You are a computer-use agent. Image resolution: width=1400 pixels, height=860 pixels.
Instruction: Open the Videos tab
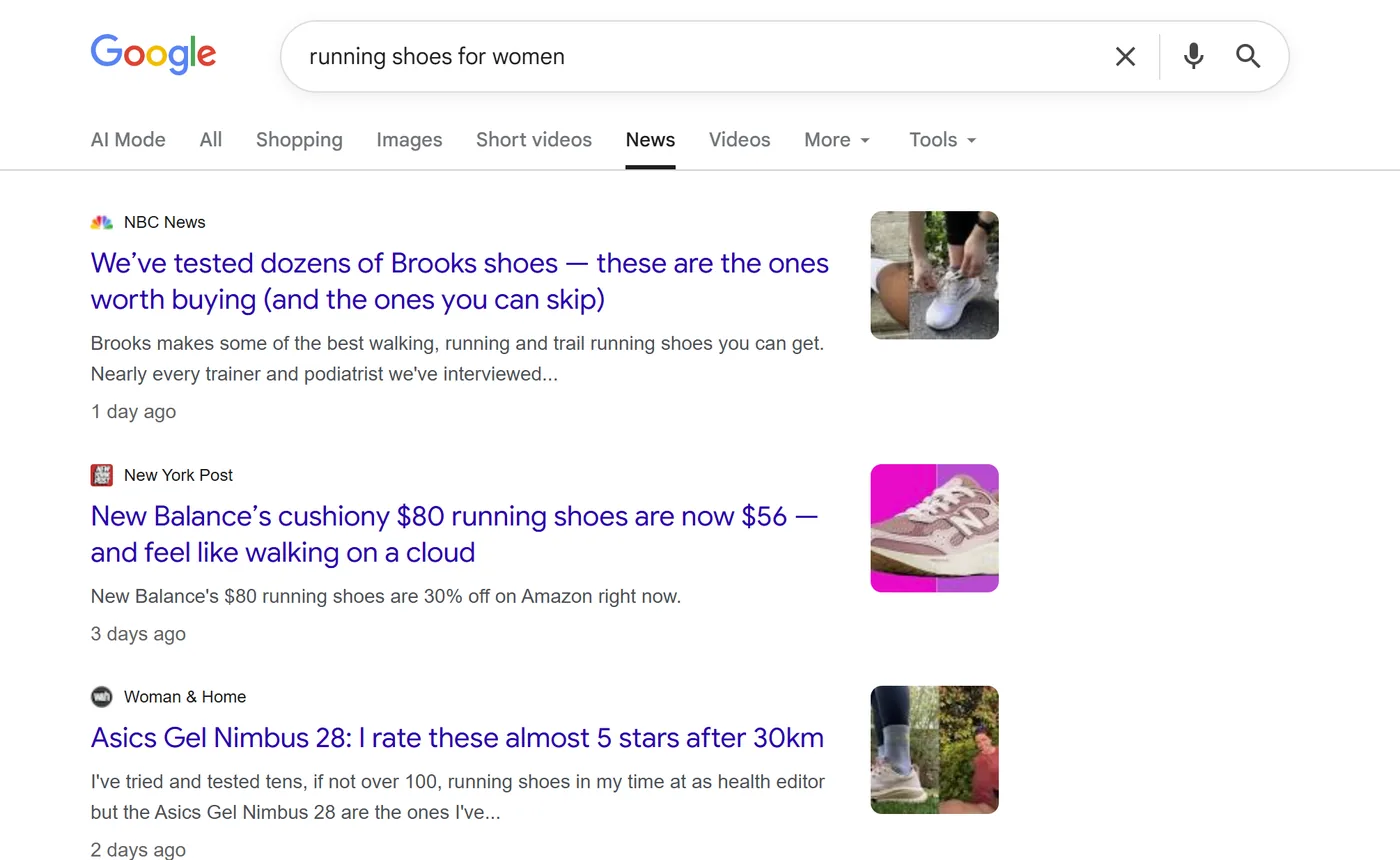tap(739, 140)
